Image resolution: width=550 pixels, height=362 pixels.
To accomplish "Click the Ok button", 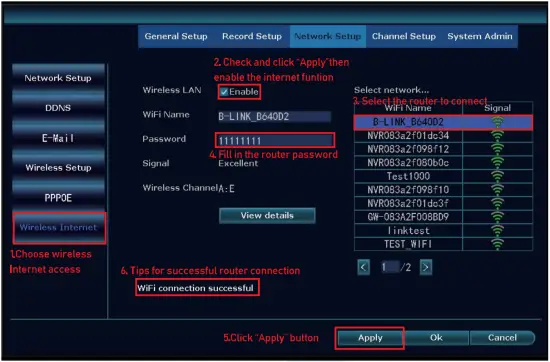I will 436,338.
